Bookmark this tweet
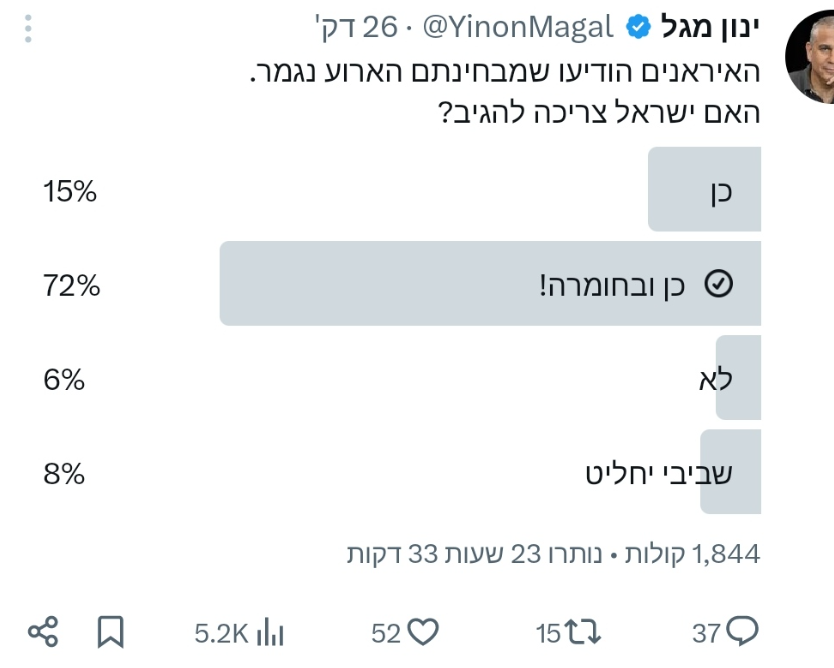834x668 pixels. point(110,631)
